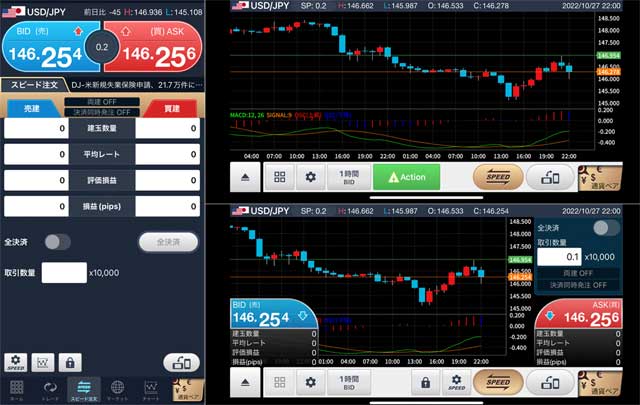The width and height of the screenshot is (640, 405).
Task: Toggle the 全決済 switch in left panel
Action: 57,241
